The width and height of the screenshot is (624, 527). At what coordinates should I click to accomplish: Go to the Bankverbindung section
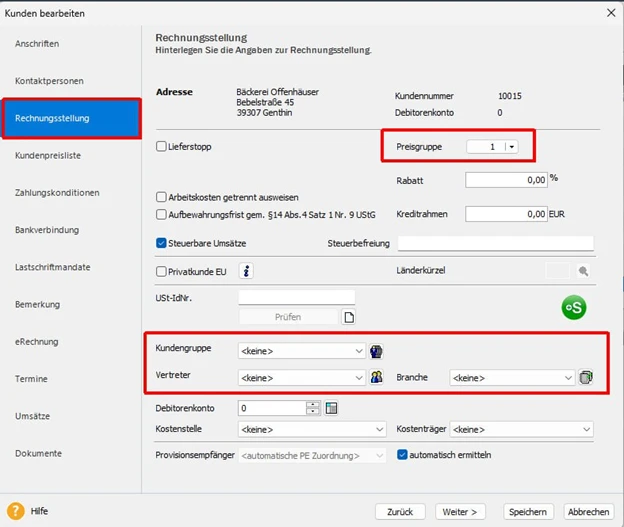[47, 230]
